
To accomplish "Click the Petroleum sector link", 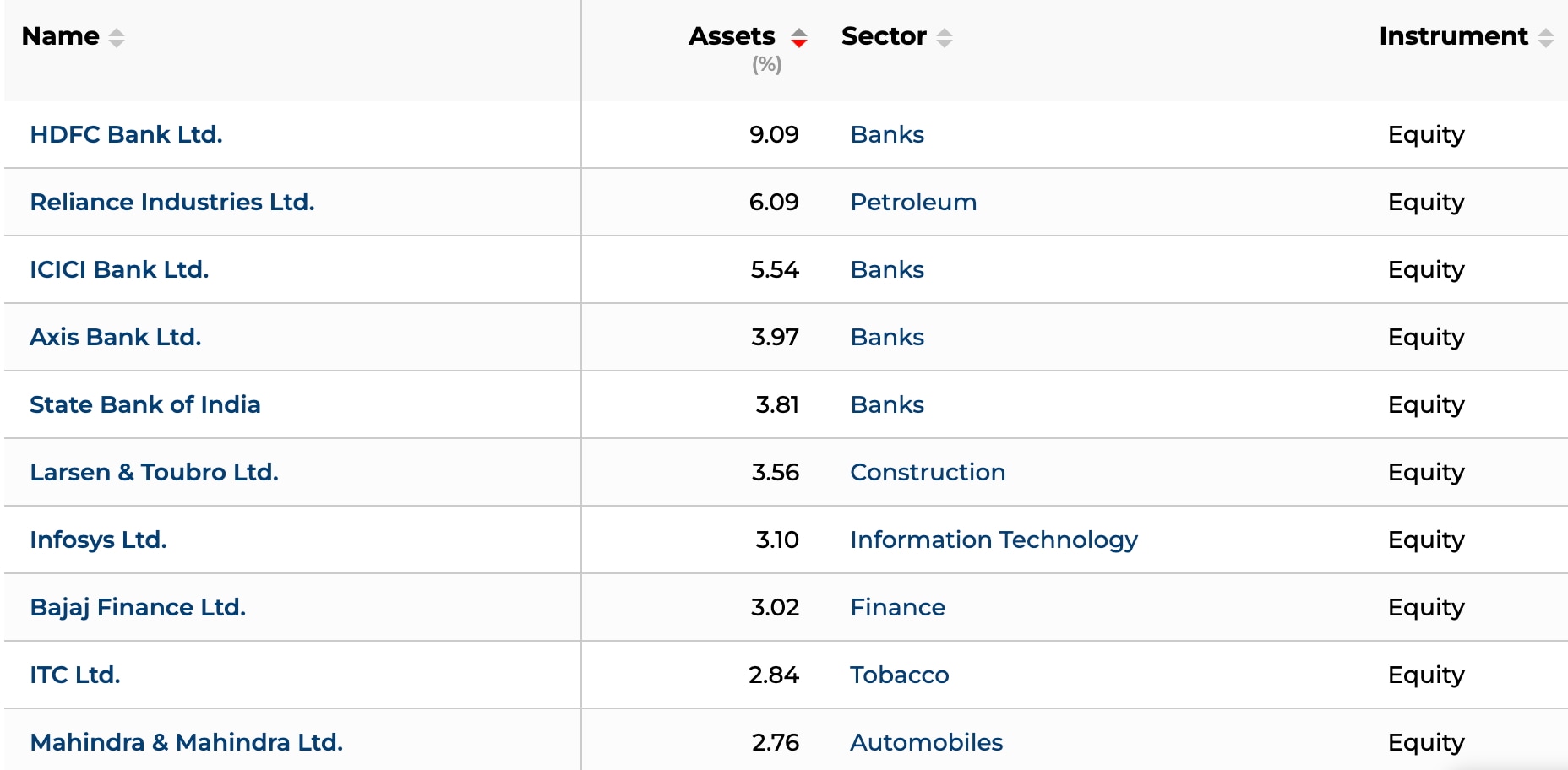I will click(912, 203).
